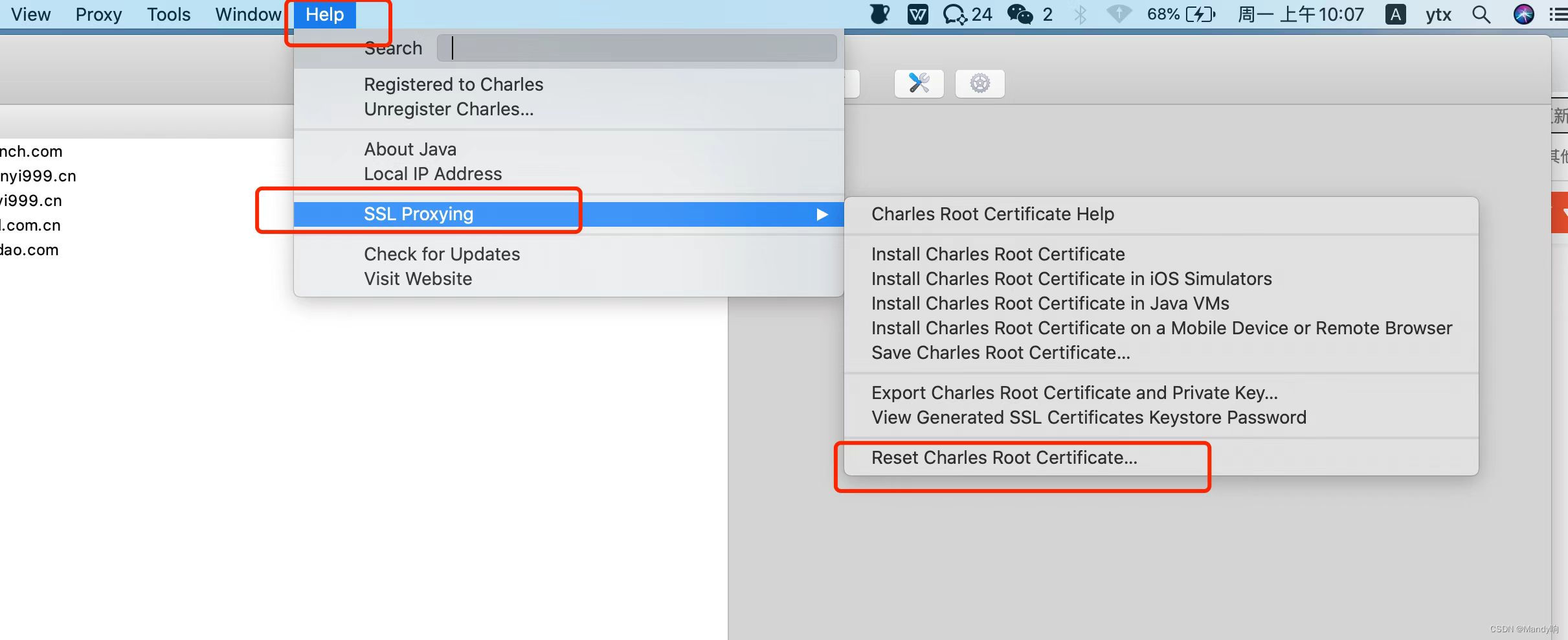Click the Charles pitcher menu bar icon
The image size is (1568, 640).
879,14
